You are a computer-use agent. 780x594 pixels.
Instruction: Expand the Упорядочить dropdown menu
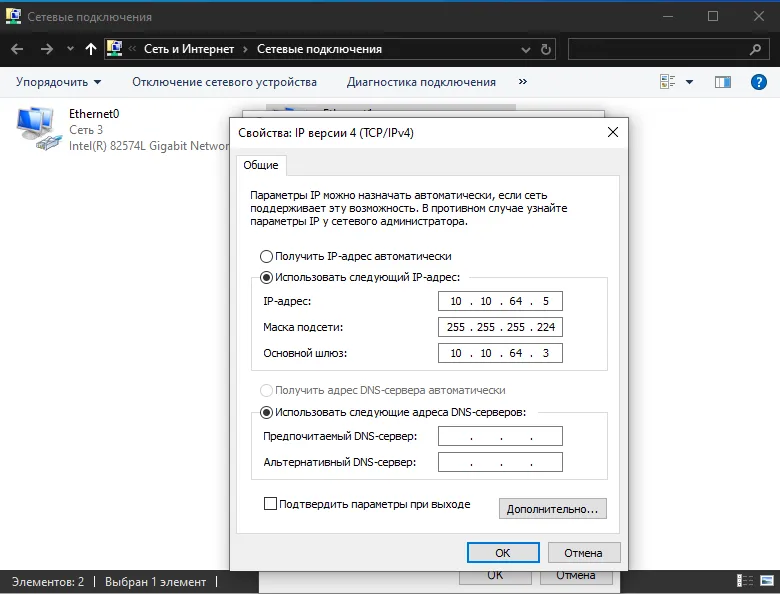click(x=58, y=82)
